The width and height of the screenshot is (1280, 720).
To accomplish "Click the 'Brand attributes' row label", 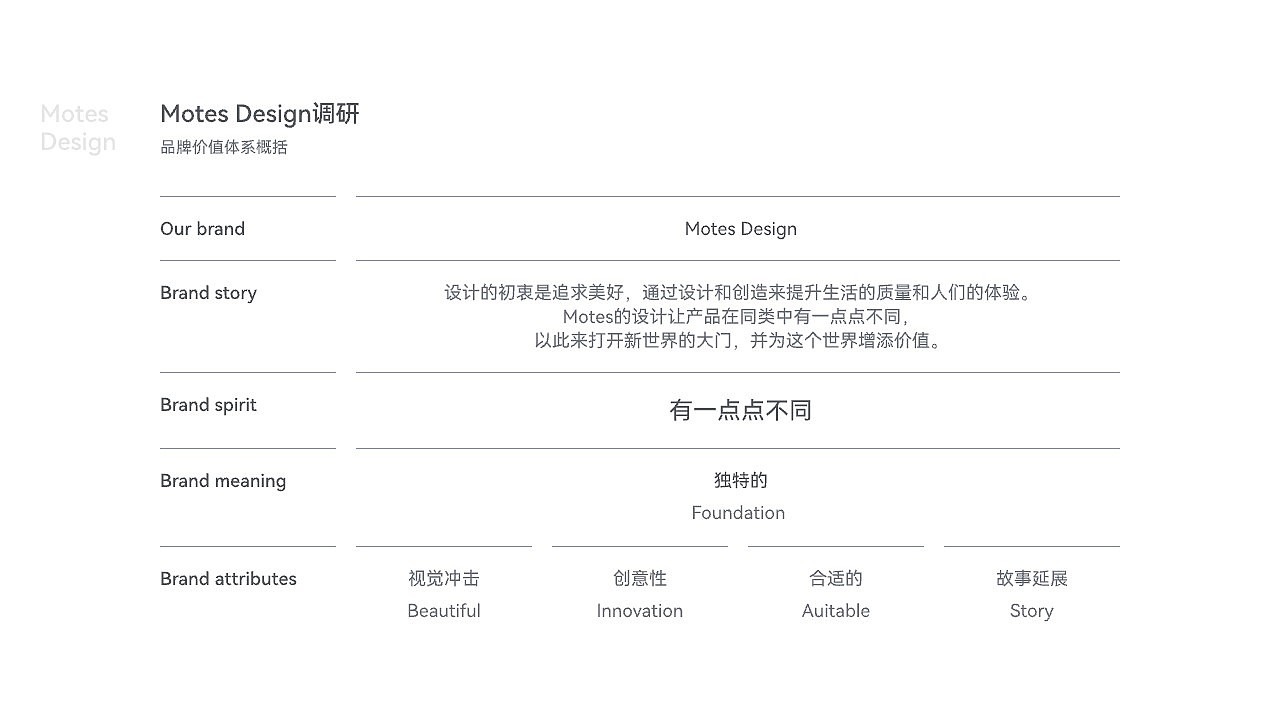I will point(228,579).
